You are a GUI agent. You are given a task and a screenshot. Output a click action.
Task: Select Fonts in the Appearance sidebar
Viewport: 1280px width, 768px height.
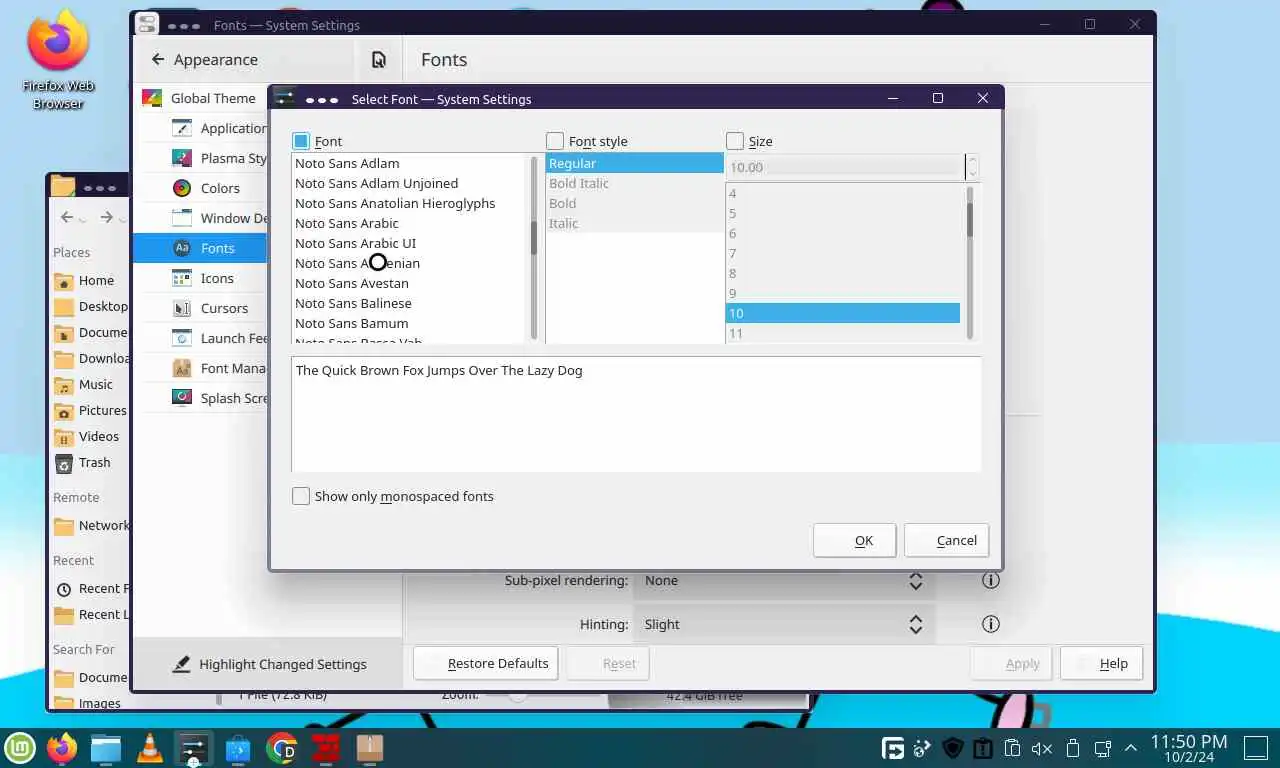tap(200, 248)
